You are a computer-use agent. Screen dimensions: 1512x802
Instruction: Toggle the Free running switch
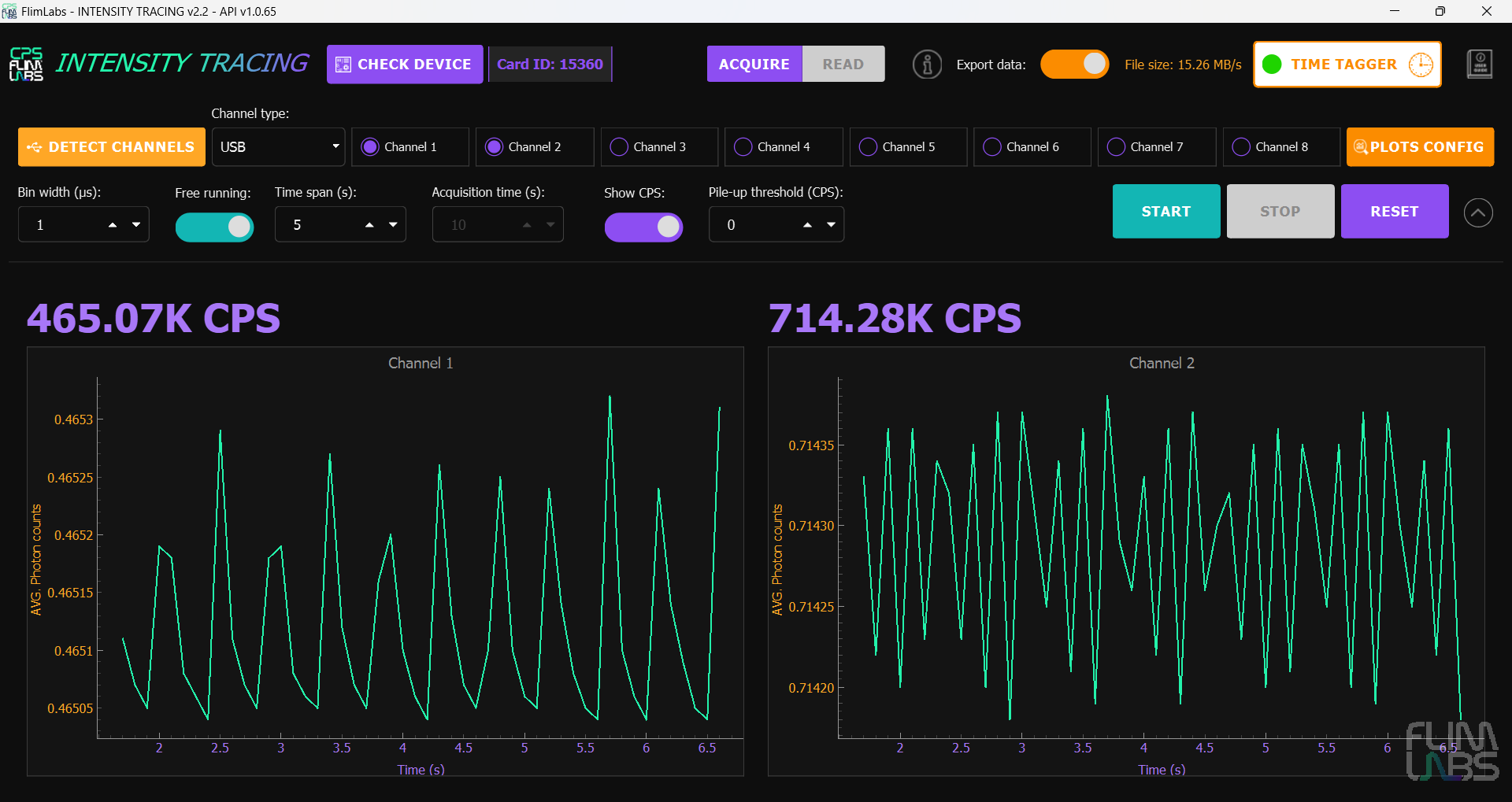214,227
